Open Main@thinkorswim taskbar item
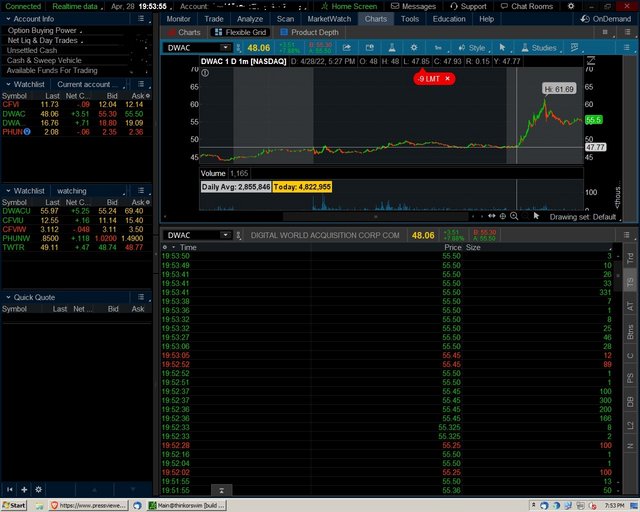 point(187,505)
